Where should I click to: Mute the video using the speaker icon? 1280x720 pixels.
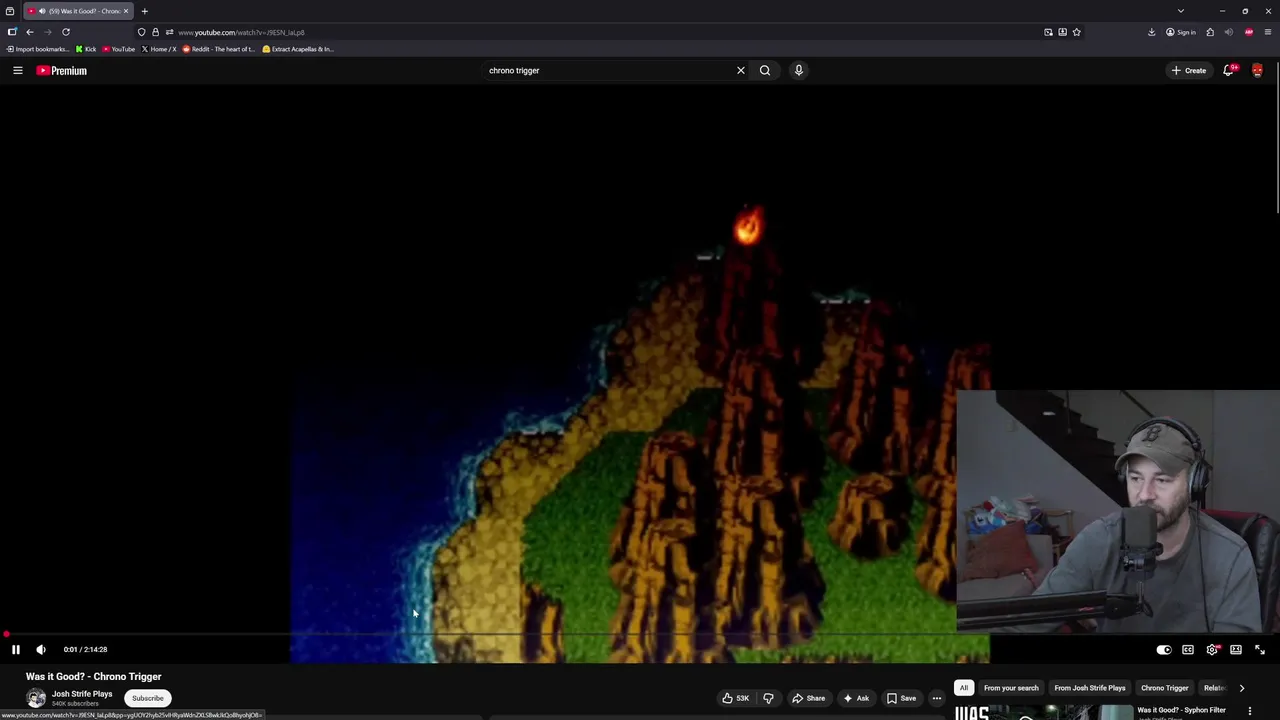pyautogui.click(x=41, y=650)
